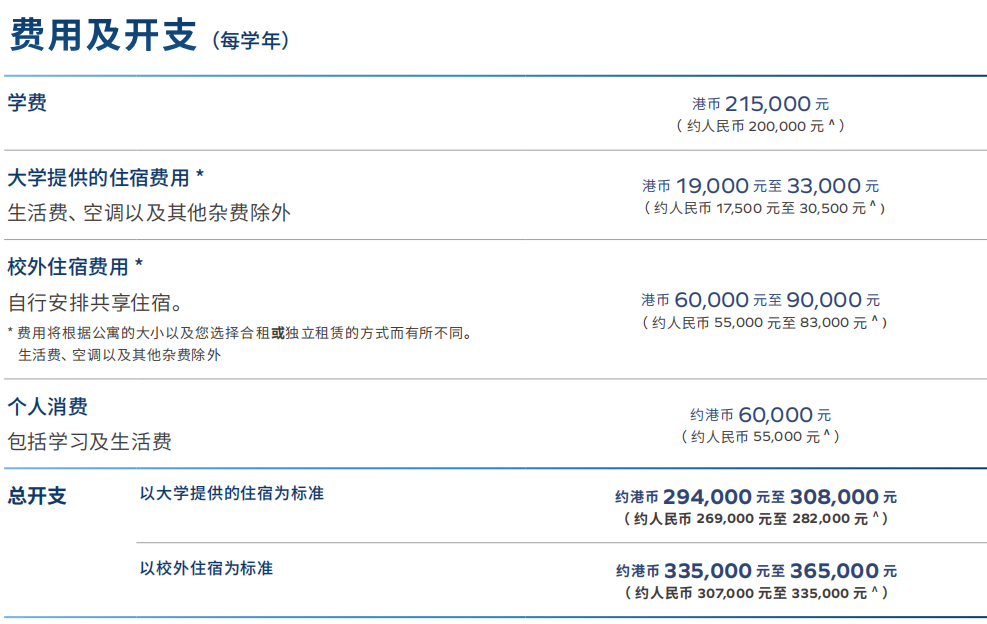
Task: Click 约港币 335,000 元至 365,000 元 total
Action: [756, 571]
